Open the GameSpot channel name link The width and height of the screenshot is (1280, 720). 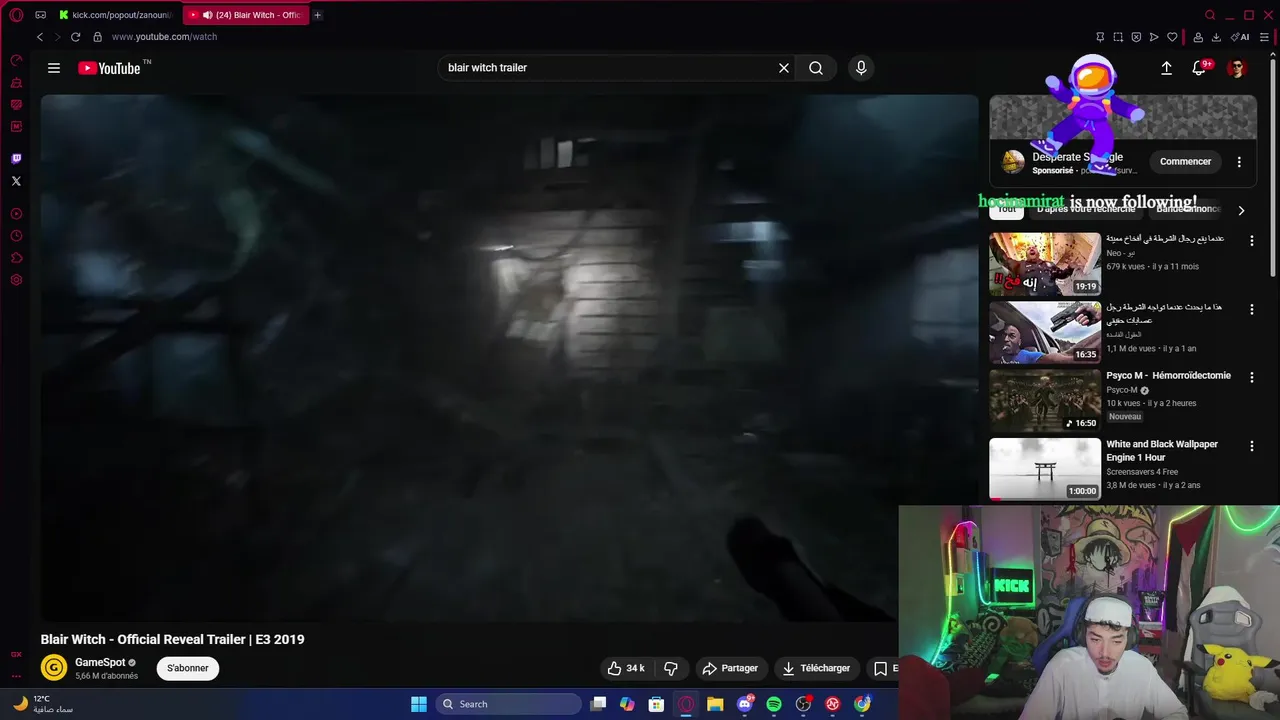point(100,662)
